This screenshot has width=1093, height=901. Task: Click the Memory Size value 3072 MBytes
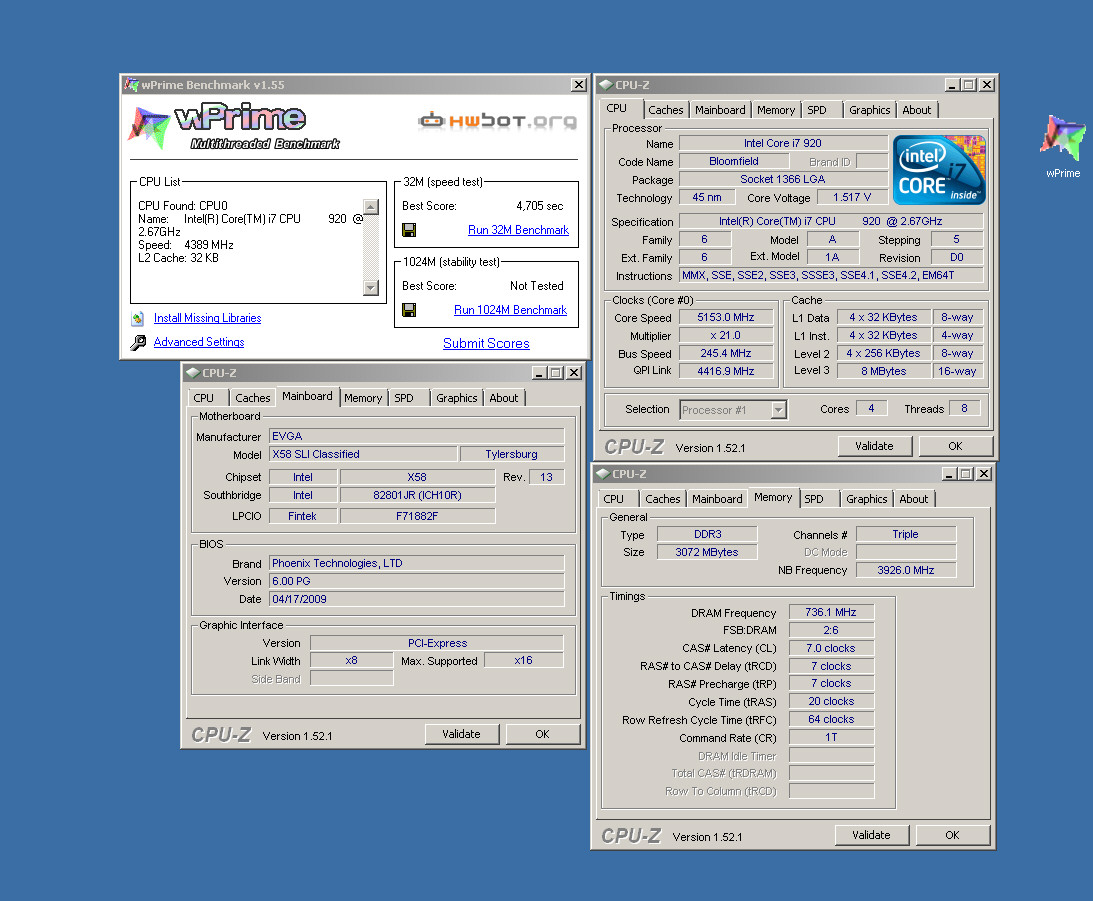pos(706,552)
